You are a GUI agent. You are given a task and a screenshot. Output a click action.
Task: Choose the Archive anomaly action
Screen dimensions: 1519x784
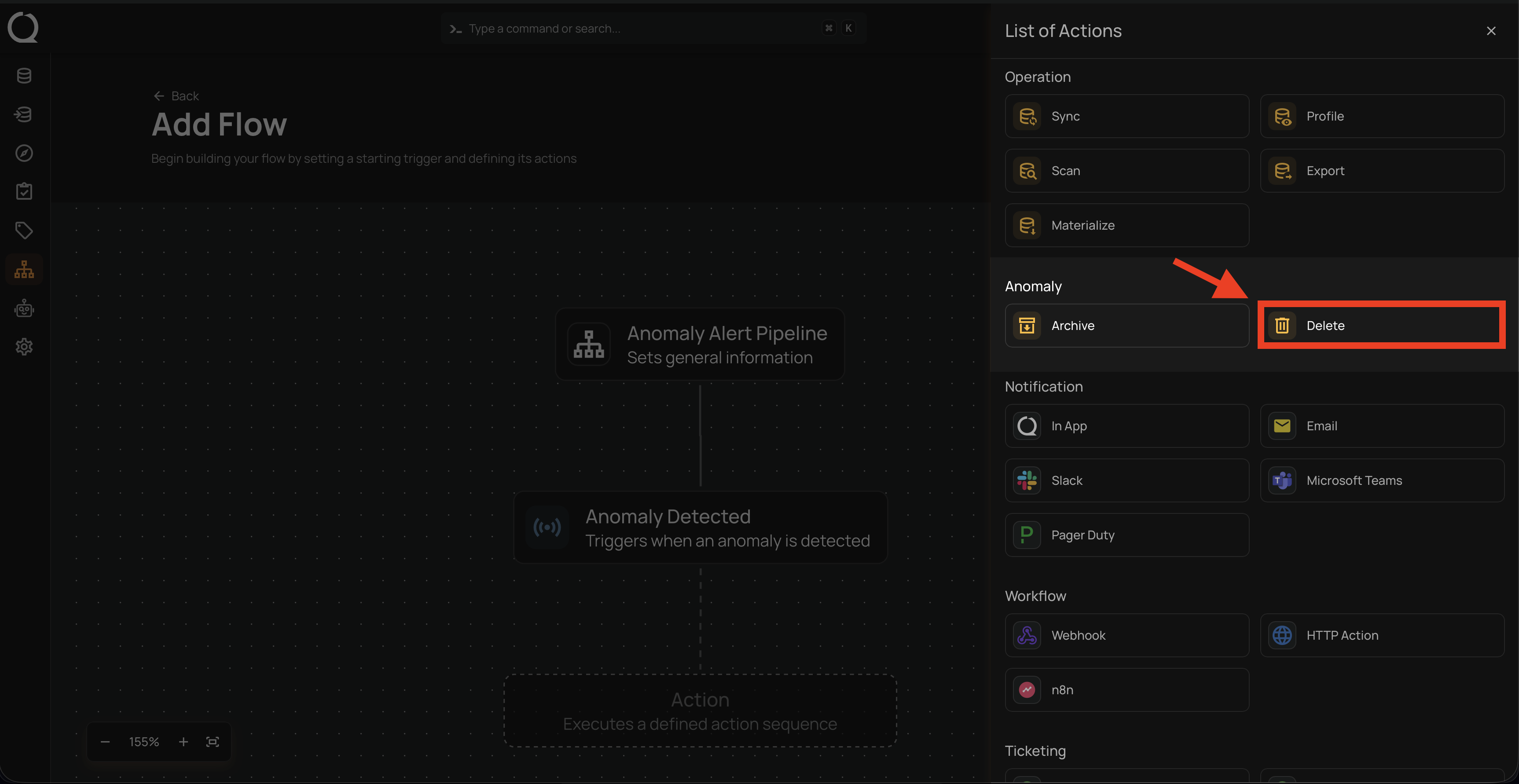tap(1126, 326)
